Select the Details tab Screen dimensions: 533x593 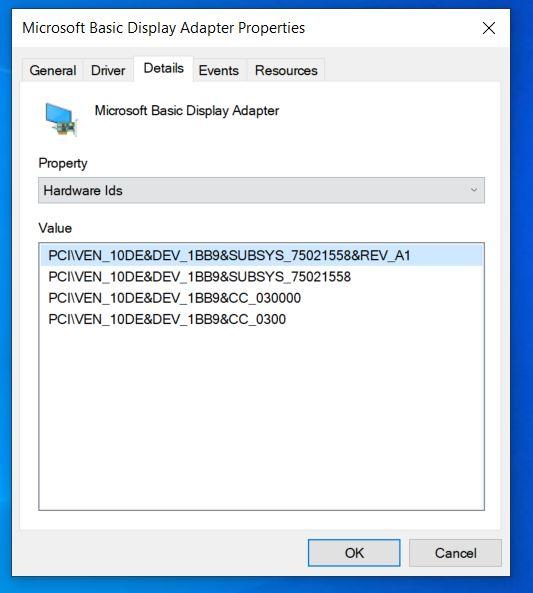[x=163, y=68]
